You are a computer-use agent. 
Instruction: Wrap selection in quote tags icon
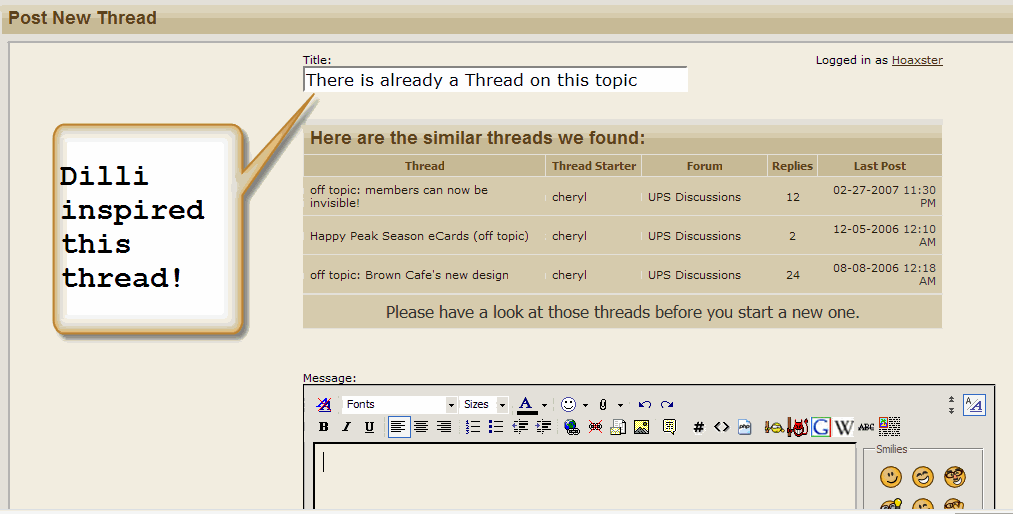pos(669,427)
